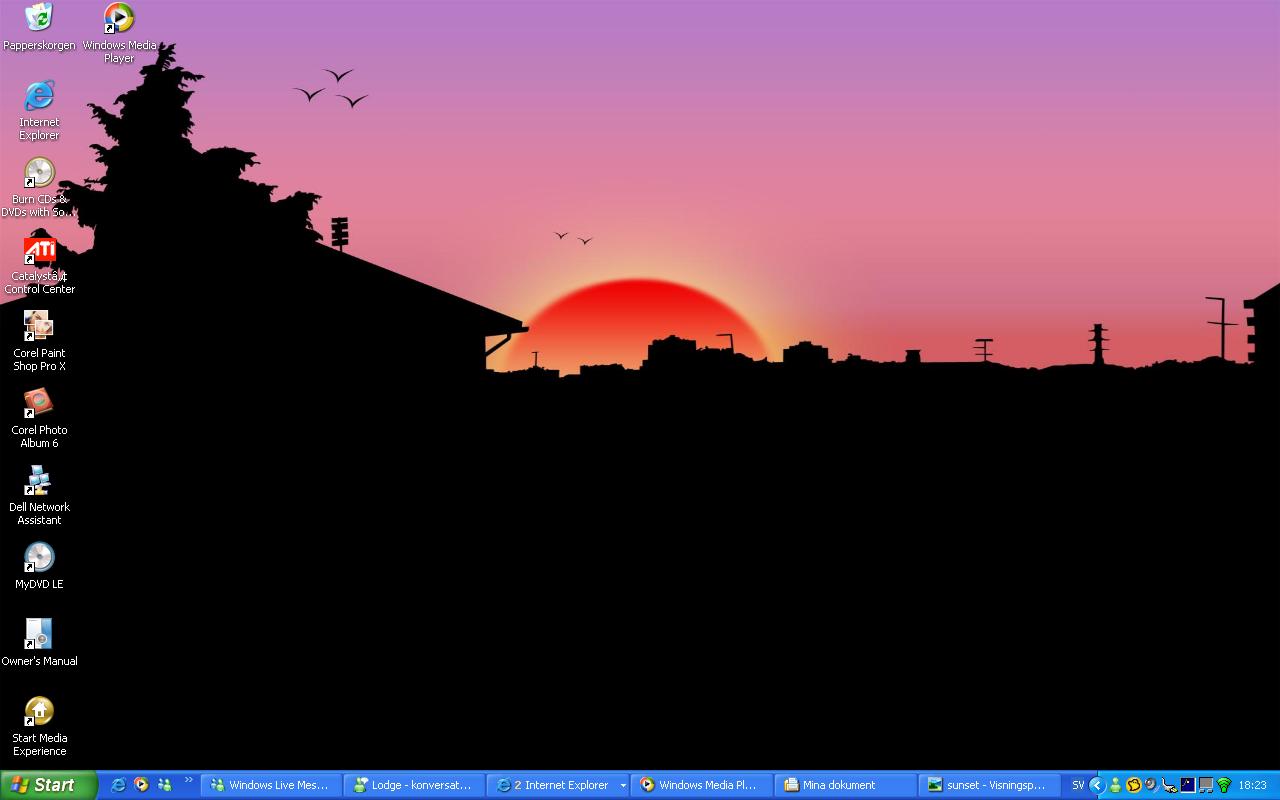Screen dimensions: 1280x800
Task: Click the green wireless network tray icon
Action: pyautogui.click(x=1223, y=785)
